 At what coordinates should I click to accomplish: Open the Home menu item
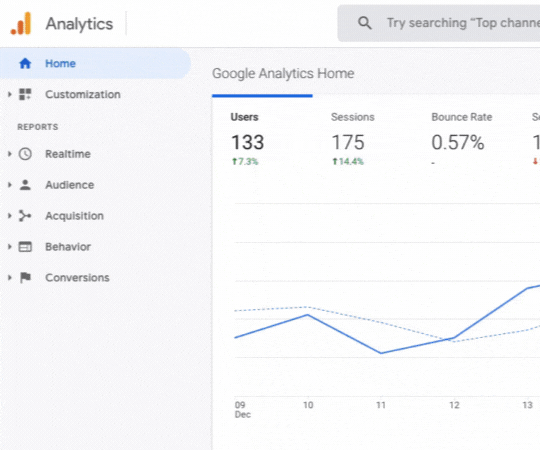(95, 63)
